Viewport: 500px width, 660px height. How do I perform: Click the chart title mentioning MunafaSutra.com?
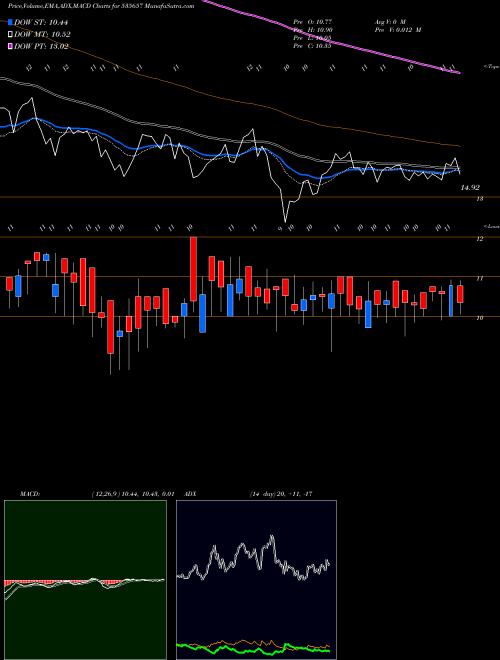[x=101, y=7]
